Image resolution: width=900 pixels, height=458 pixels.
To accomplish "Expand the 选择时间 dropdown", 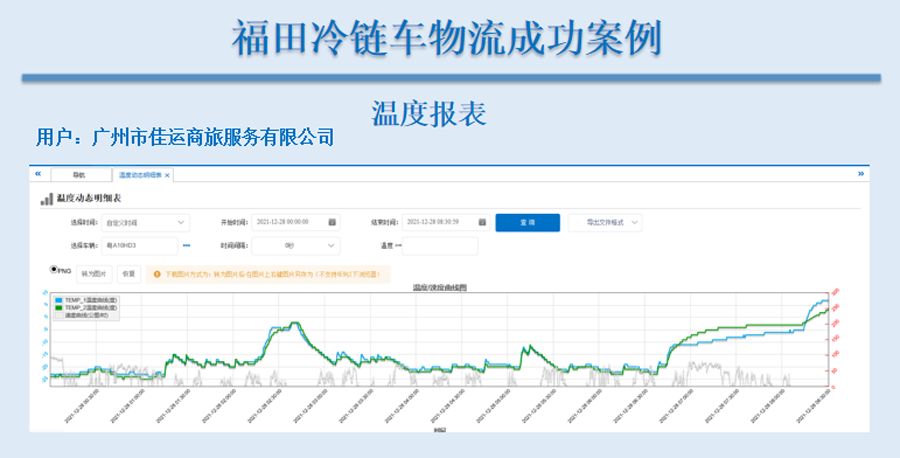I will point(145,222).
